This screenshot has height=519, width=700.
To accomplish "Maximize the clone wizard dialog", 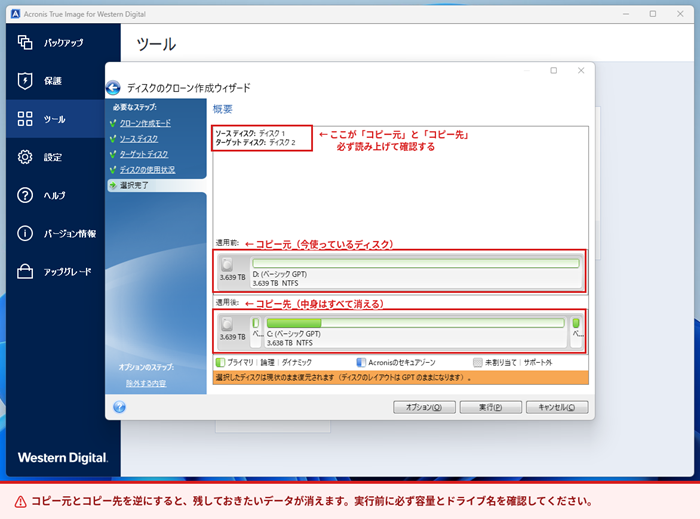I will point(554,71).
